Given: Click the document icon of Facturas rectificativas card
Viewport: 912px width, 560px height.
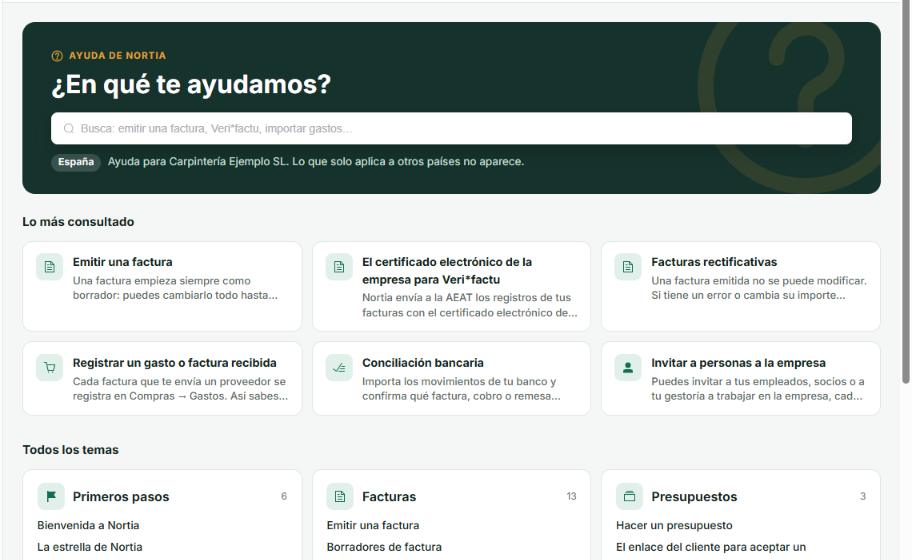Looking at the screenshot, I should 628,267.
